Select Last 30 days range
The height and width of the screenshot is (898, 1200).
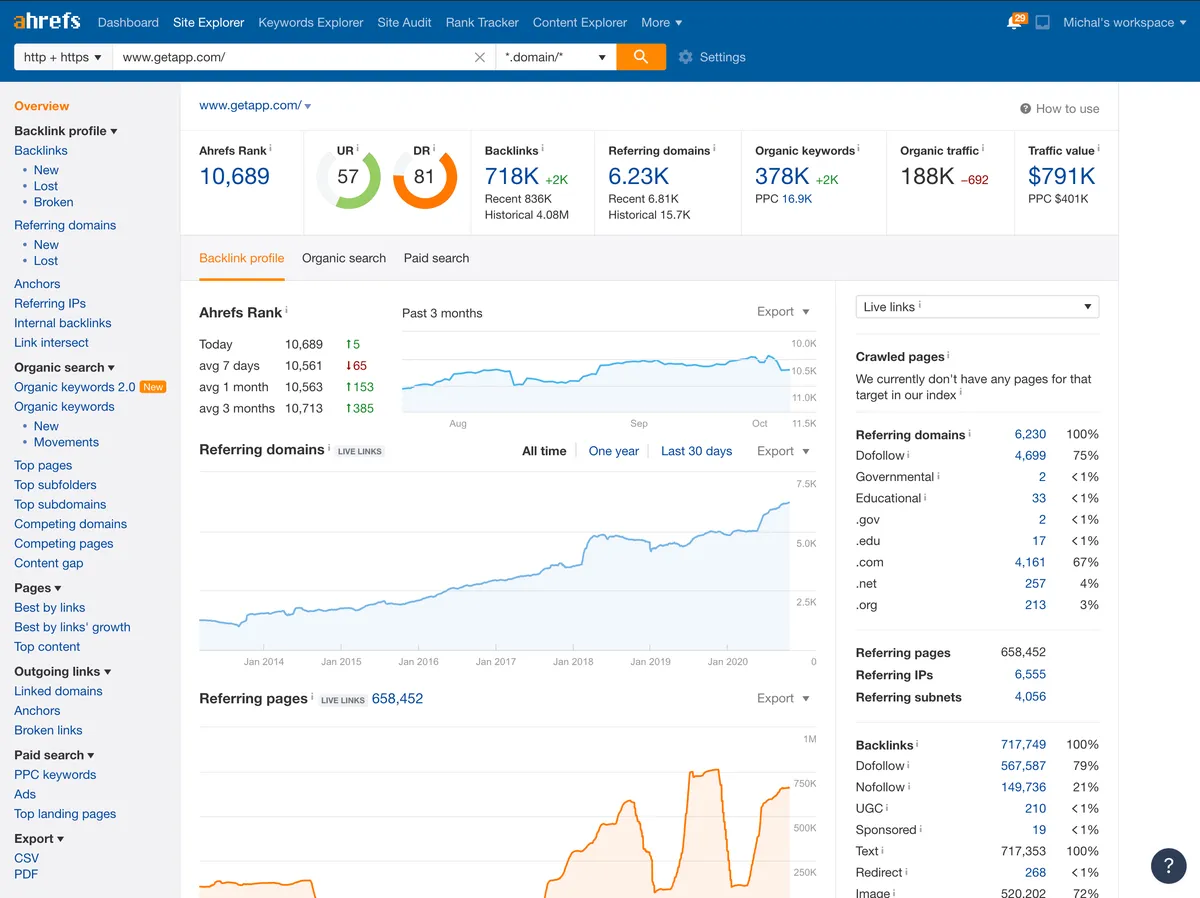696,451
